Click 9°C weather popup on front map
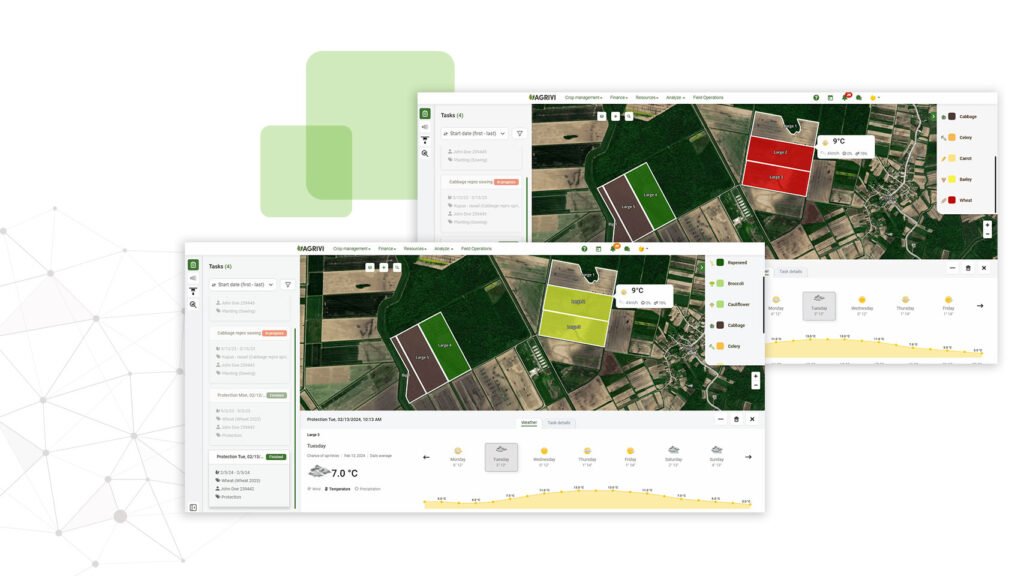The width and height of the screenshot is (1024, 576). 644,295
